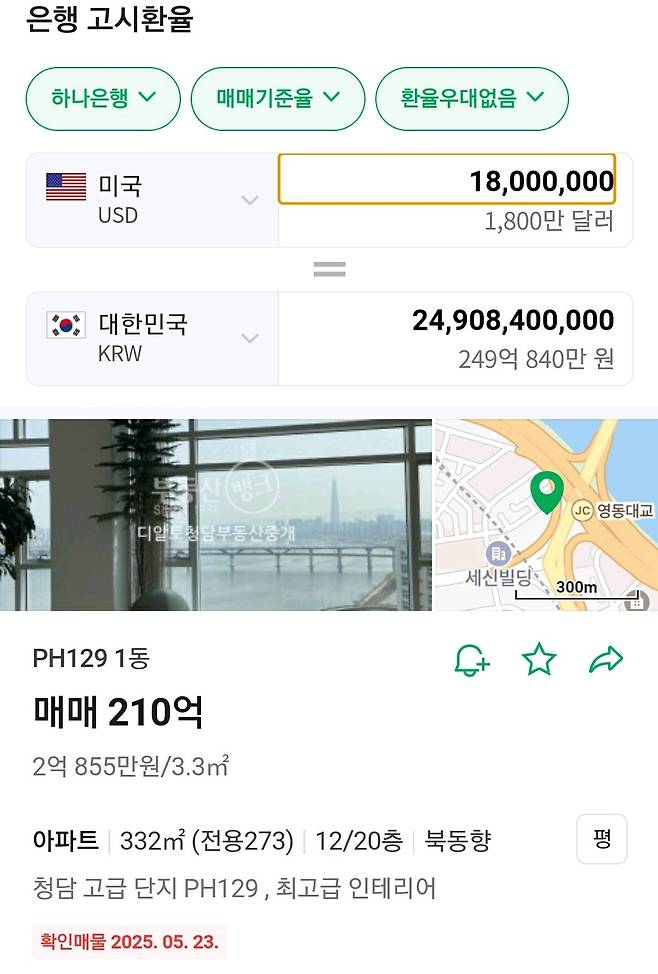Image resolution: width=658 pixels, height=974 pixels.
Task: Click the swap currencies handle between USD and KRW
Action: 329,267
